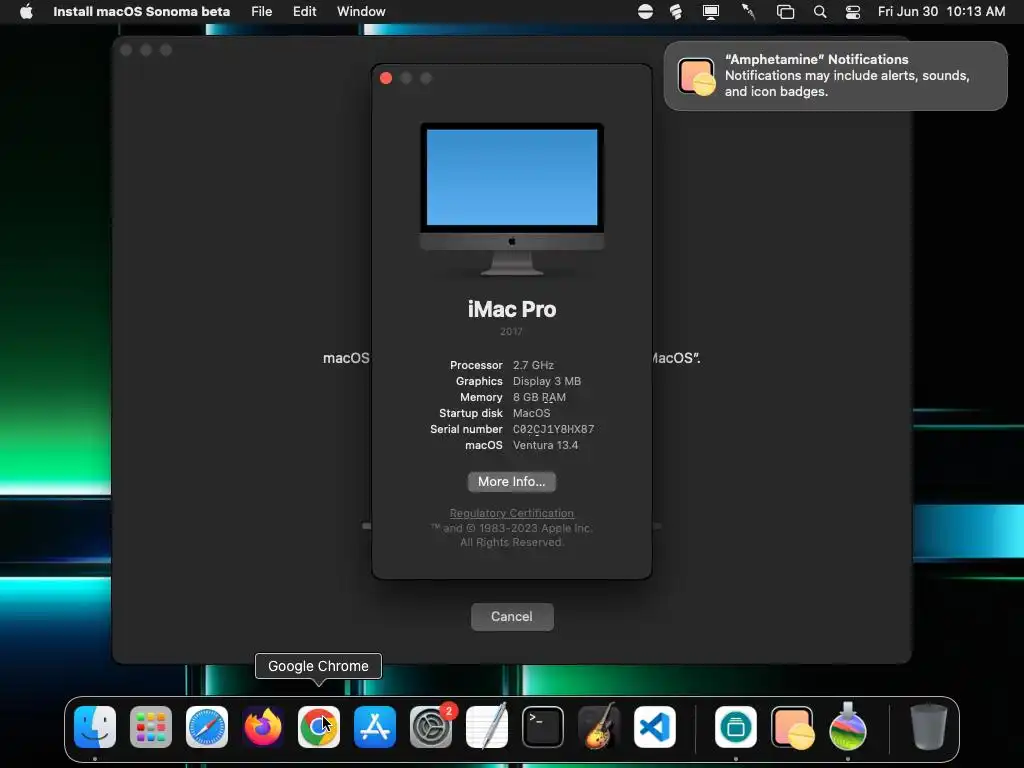1024x768 pixels.
Task: Click the MacOS startup disk value
Action: (532, 413)
